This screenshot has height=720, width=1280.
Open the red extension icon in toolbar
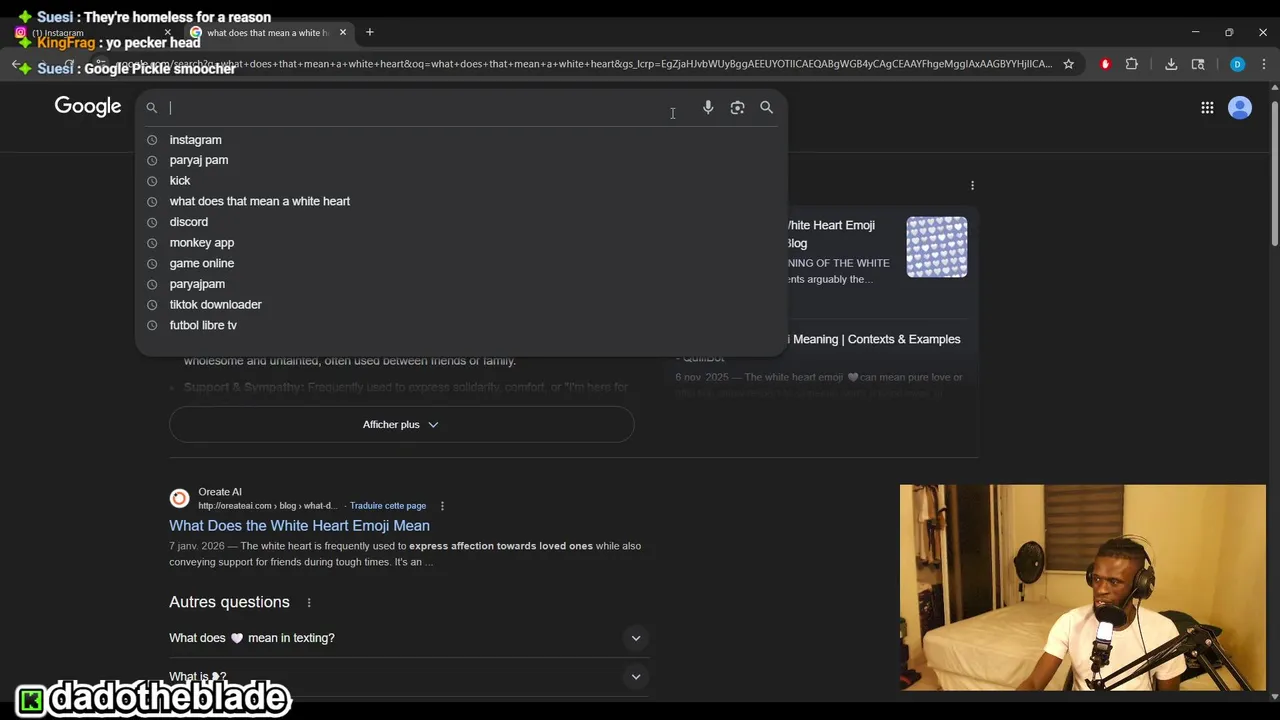coord(1105,64)
